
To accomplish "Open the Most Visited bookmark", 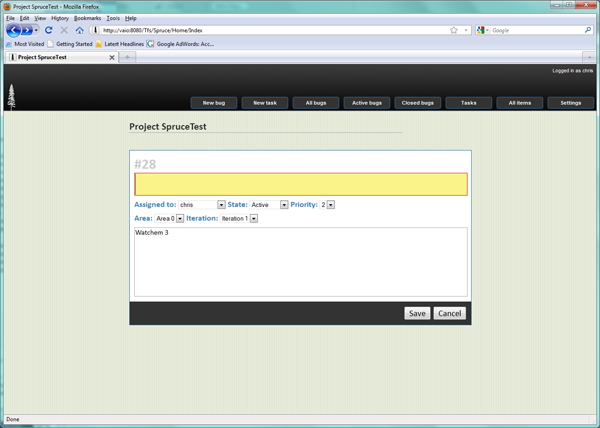I will (x=25, y=44).
